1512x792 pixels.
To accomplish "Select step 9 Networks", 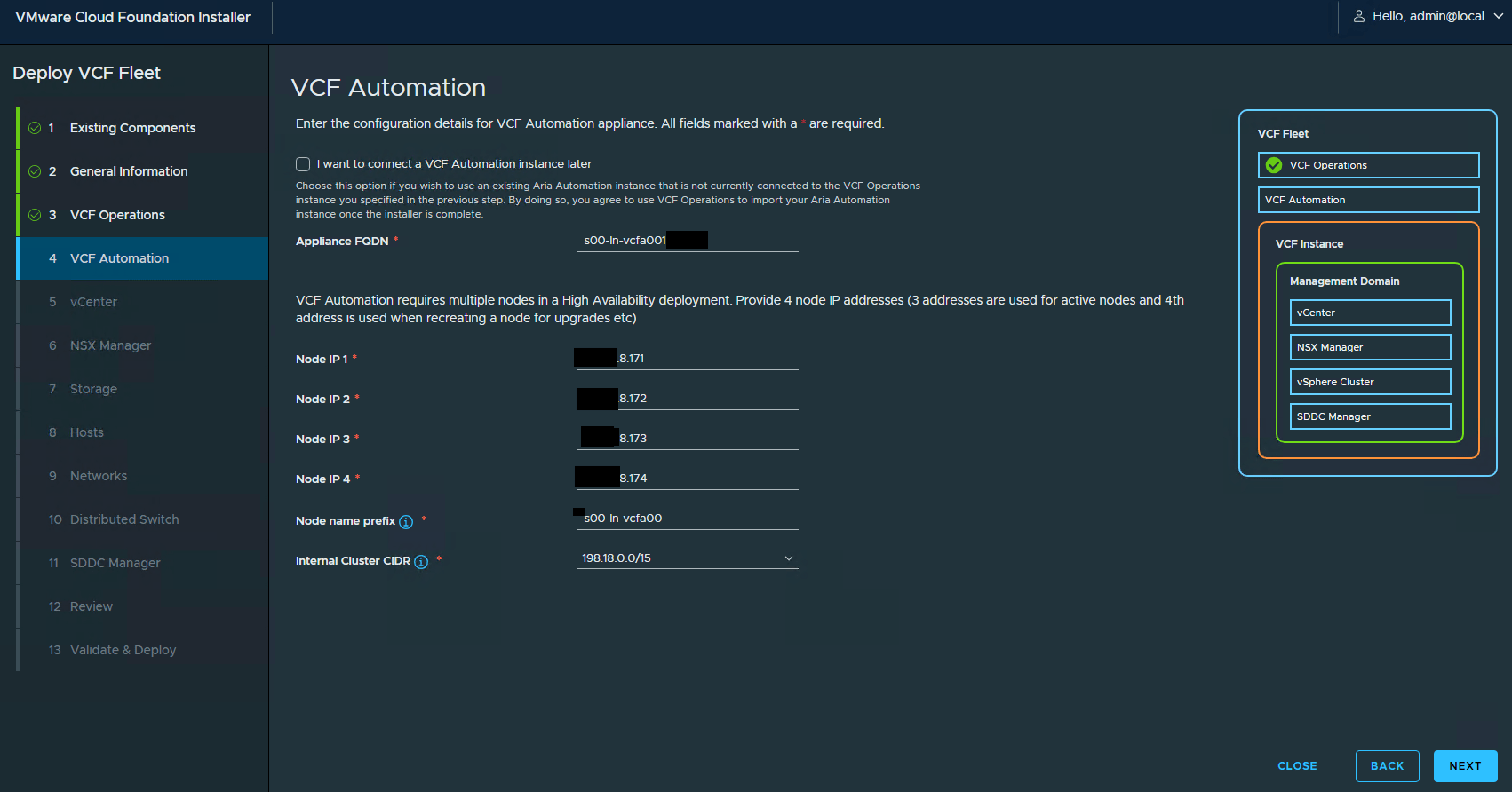I will [142, 476].
